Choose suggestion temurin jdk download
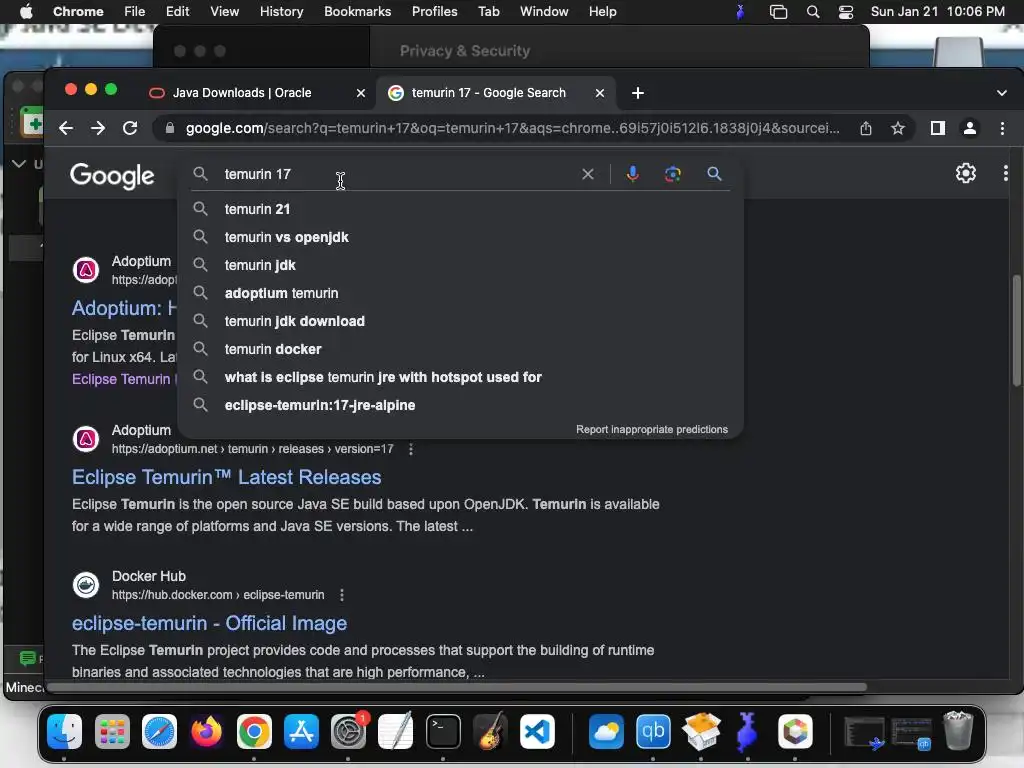Screen dimensions: 1024x768 [x=460, y=321]
